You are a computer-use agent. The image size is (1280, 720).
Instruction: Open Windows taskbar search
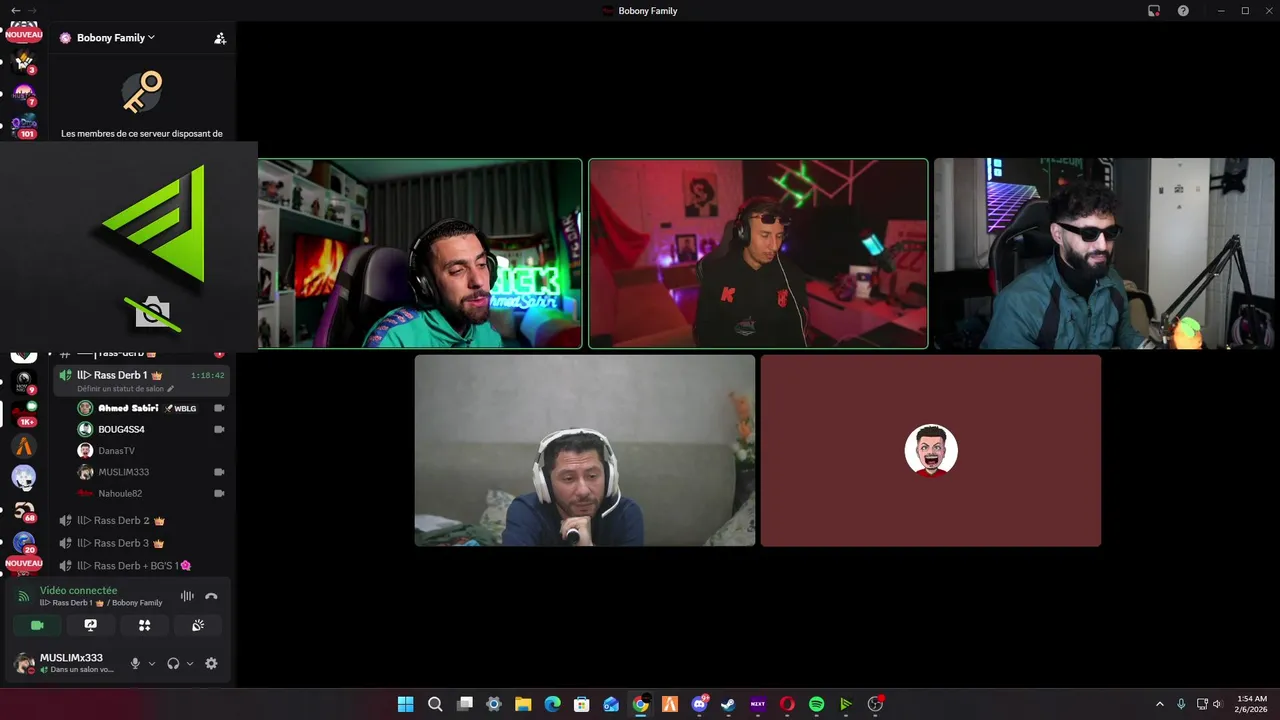pyautogui.click(x=435, y=704)
